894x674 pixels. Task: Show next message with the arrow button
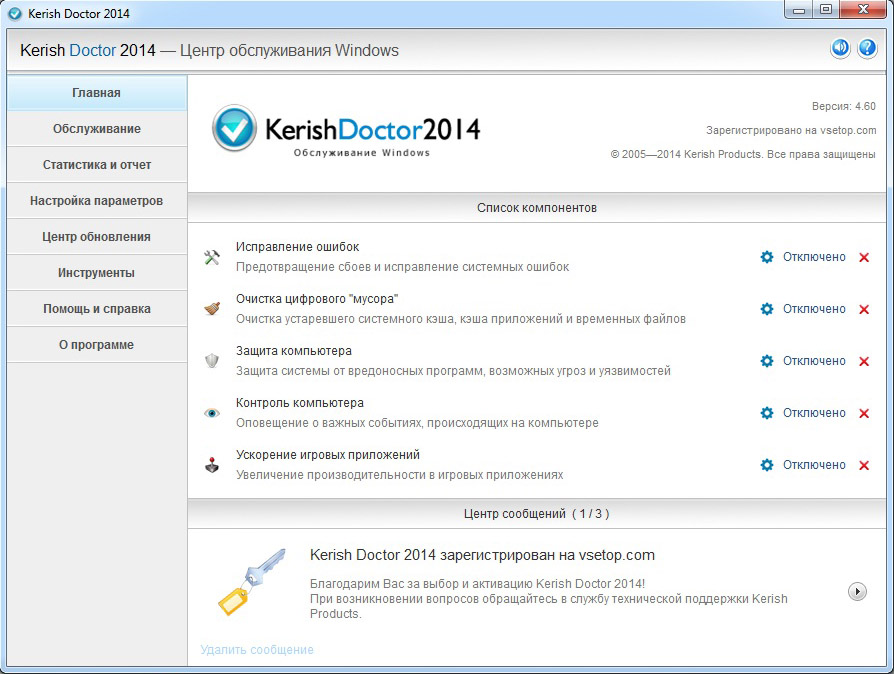click(x=857, y=591)
